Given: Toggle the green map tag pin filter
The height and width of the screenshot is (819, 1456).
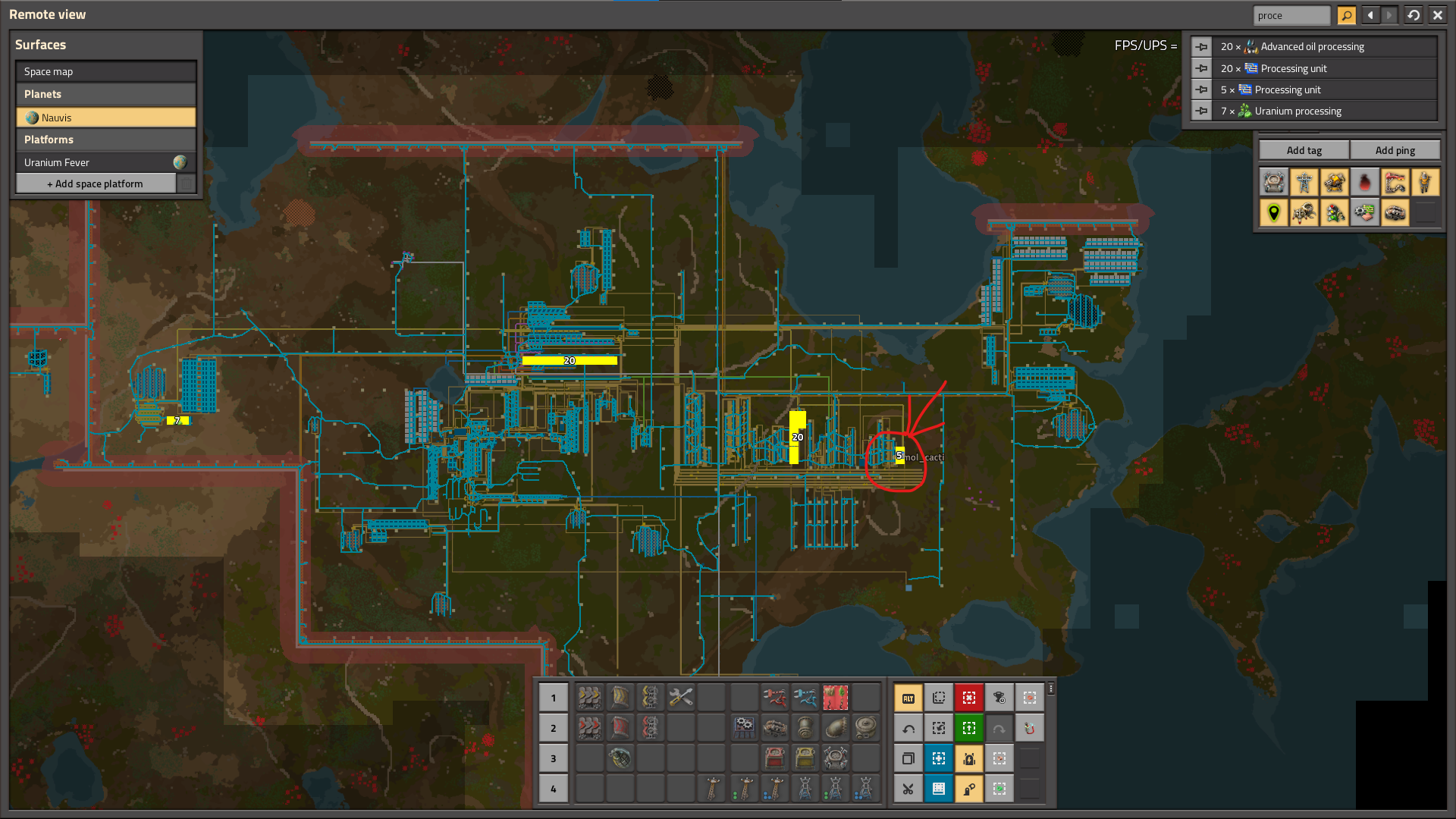Looking at the screenshot, I should (1274, 212).
